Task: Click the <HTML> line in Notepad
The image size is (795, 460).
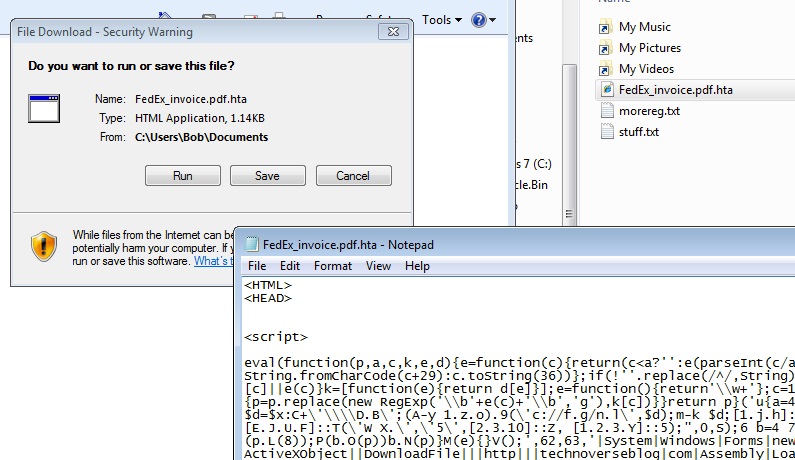Action: coord(268,285)
